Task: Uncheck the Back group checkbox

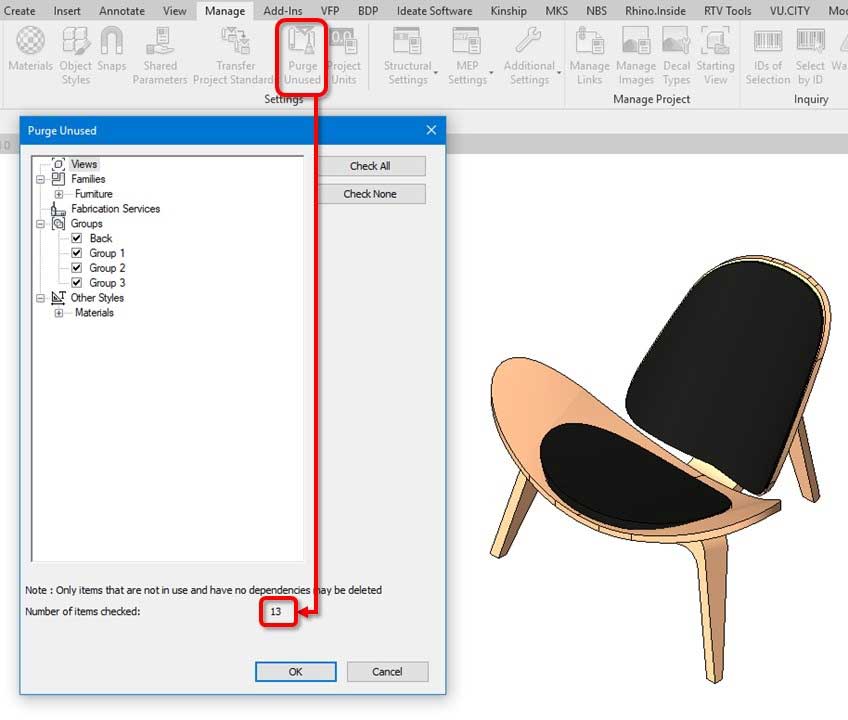Action: coord(77,238)
